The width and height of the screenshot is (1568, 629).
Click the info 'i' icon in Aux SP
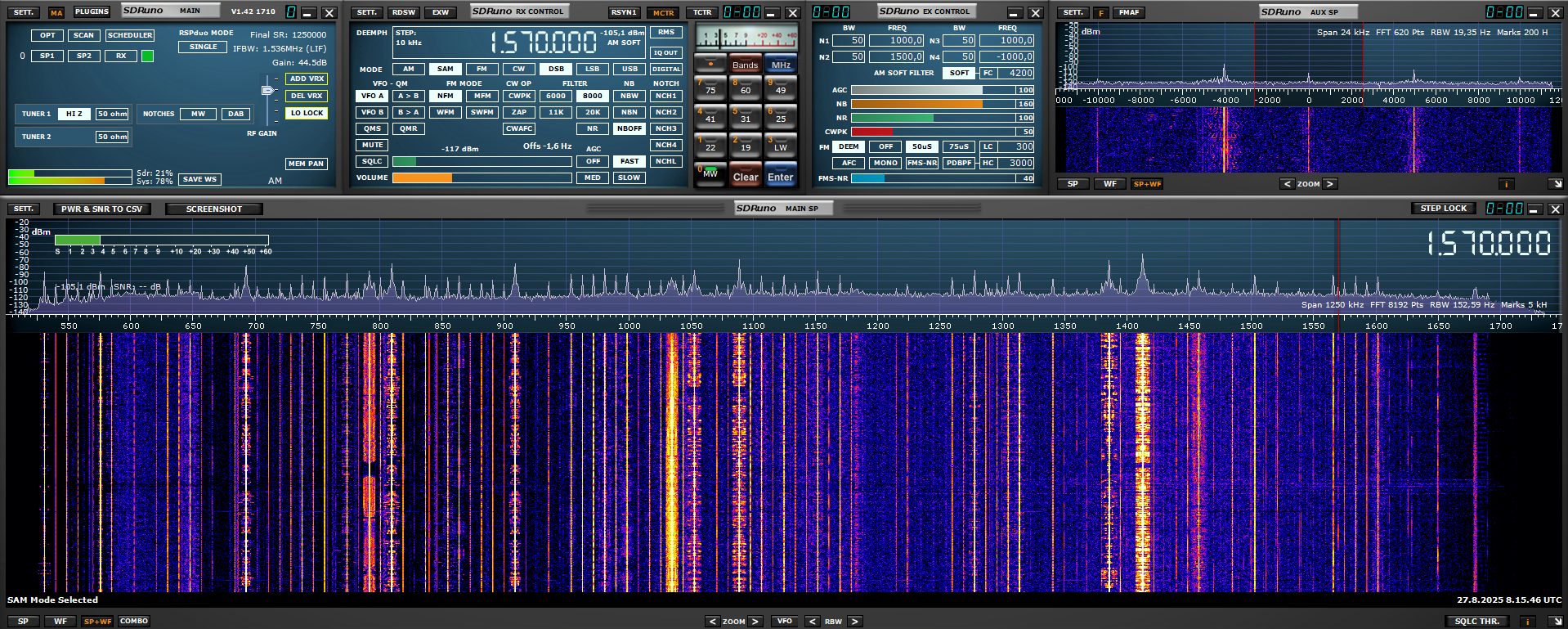(x=1505, y=184)
